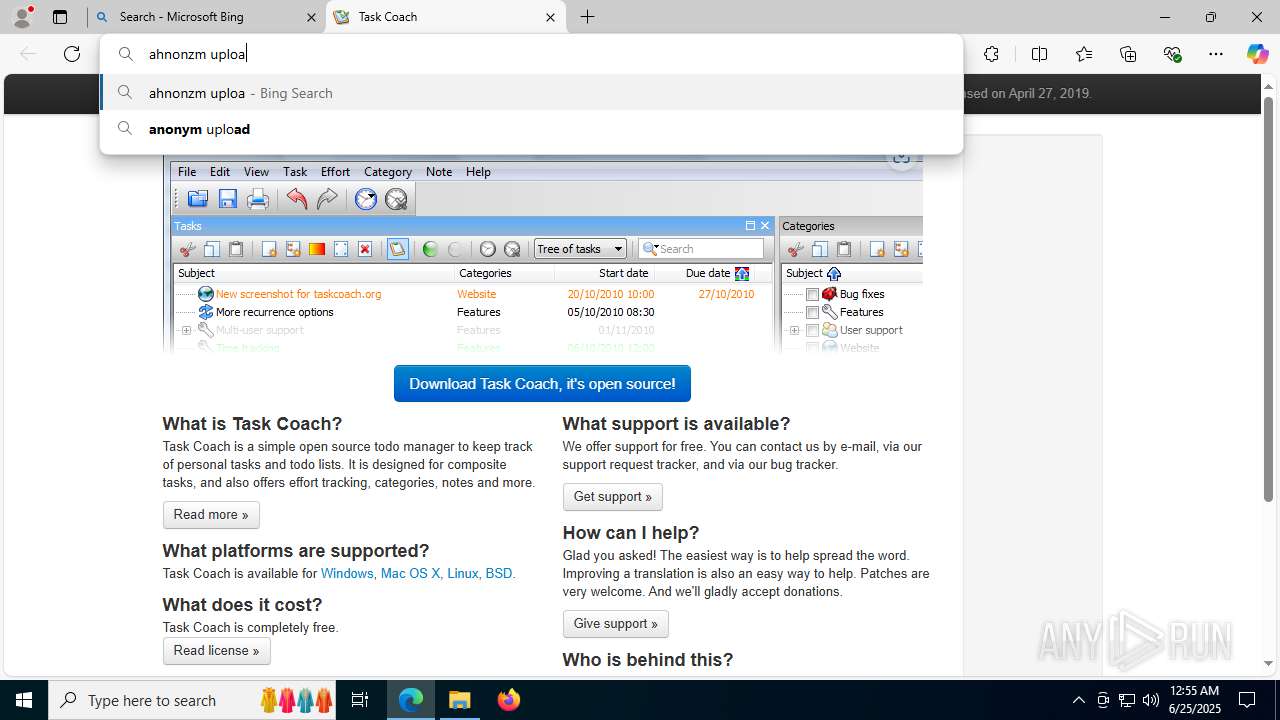1280x720 pixels.
Task: Open the browser Extensions puzzle icon
Action: tap(991, 54)
